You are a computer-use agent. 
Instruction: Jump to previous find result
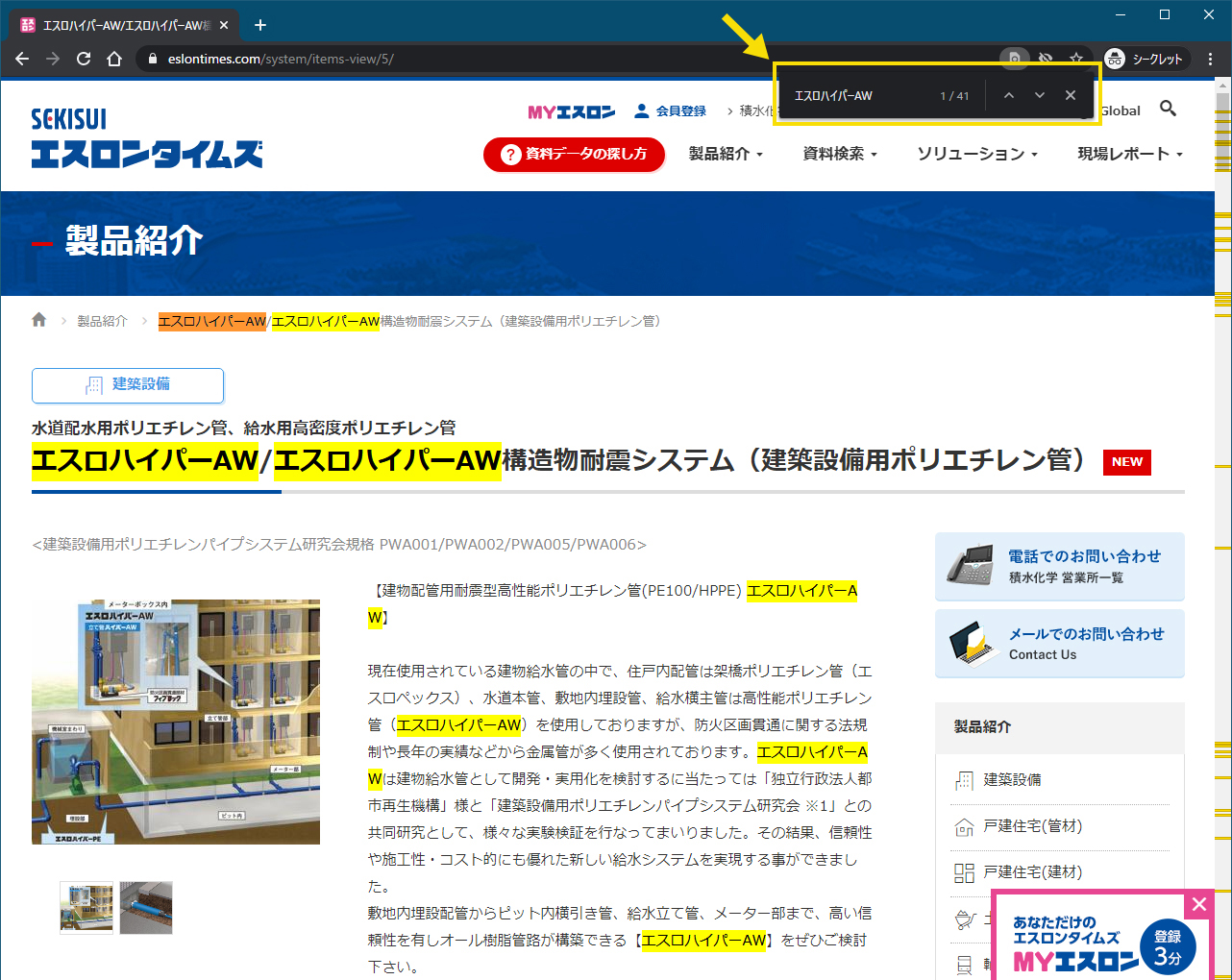(x=1009, y=95)
